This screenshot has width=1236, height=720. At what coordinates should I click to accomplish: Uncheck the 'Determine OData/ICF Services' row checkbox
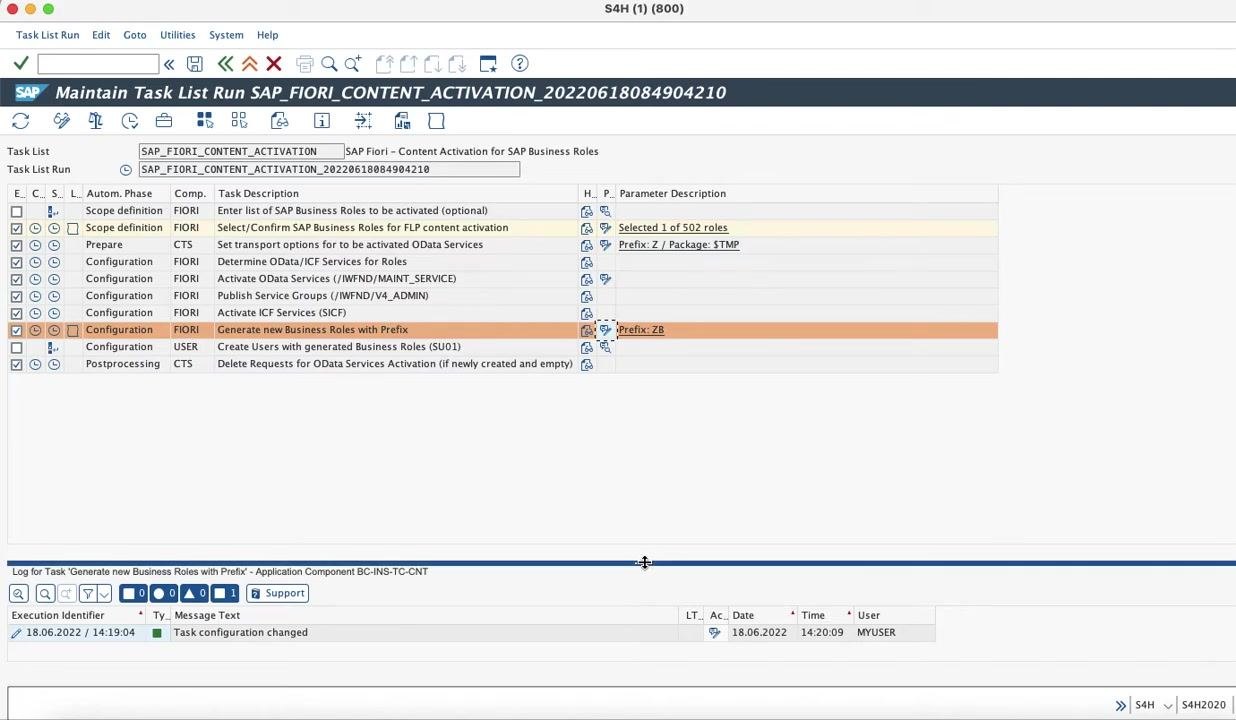16,262
